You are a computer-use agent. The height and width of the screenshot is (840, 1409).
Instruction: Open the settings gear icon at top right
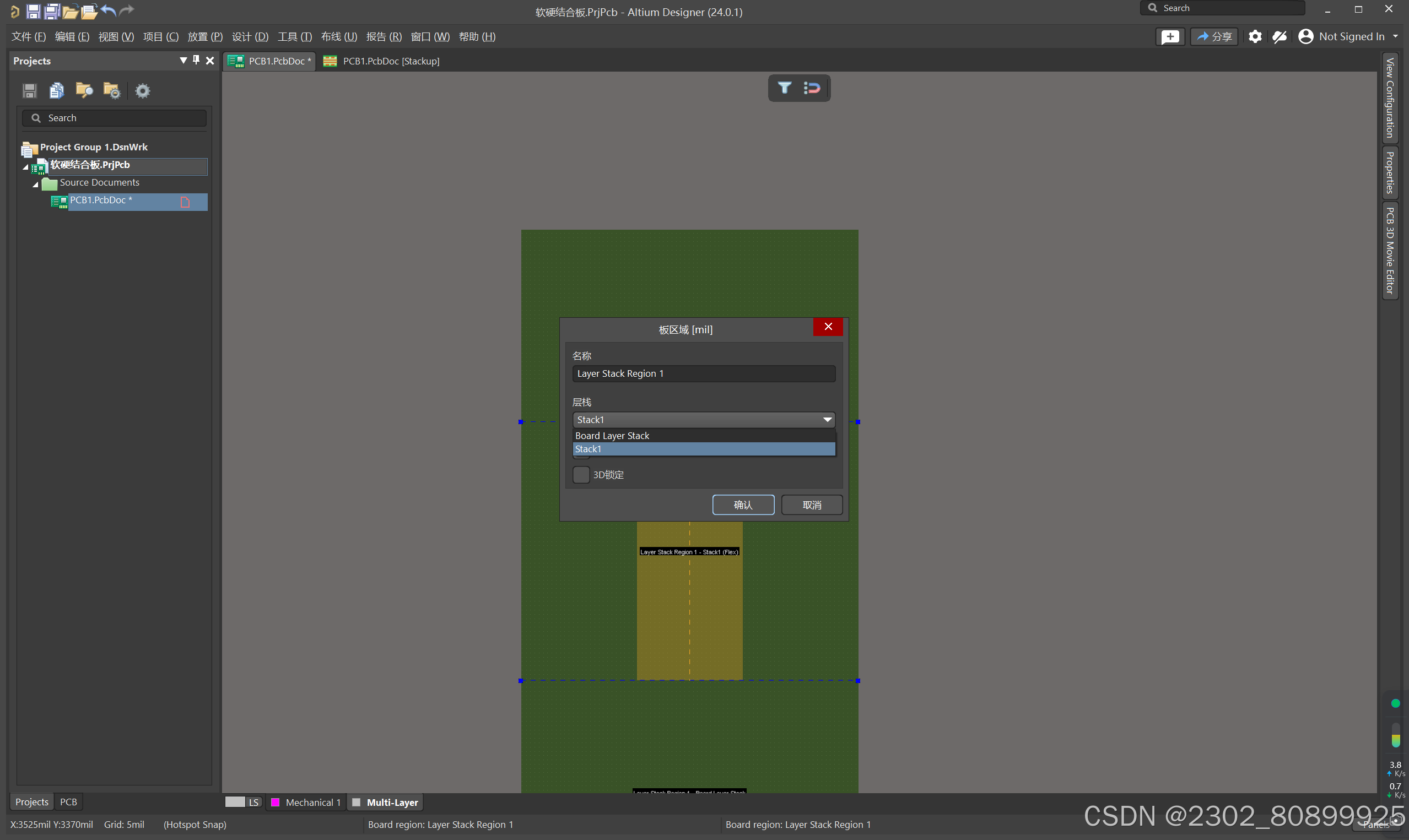point(1255,37)
